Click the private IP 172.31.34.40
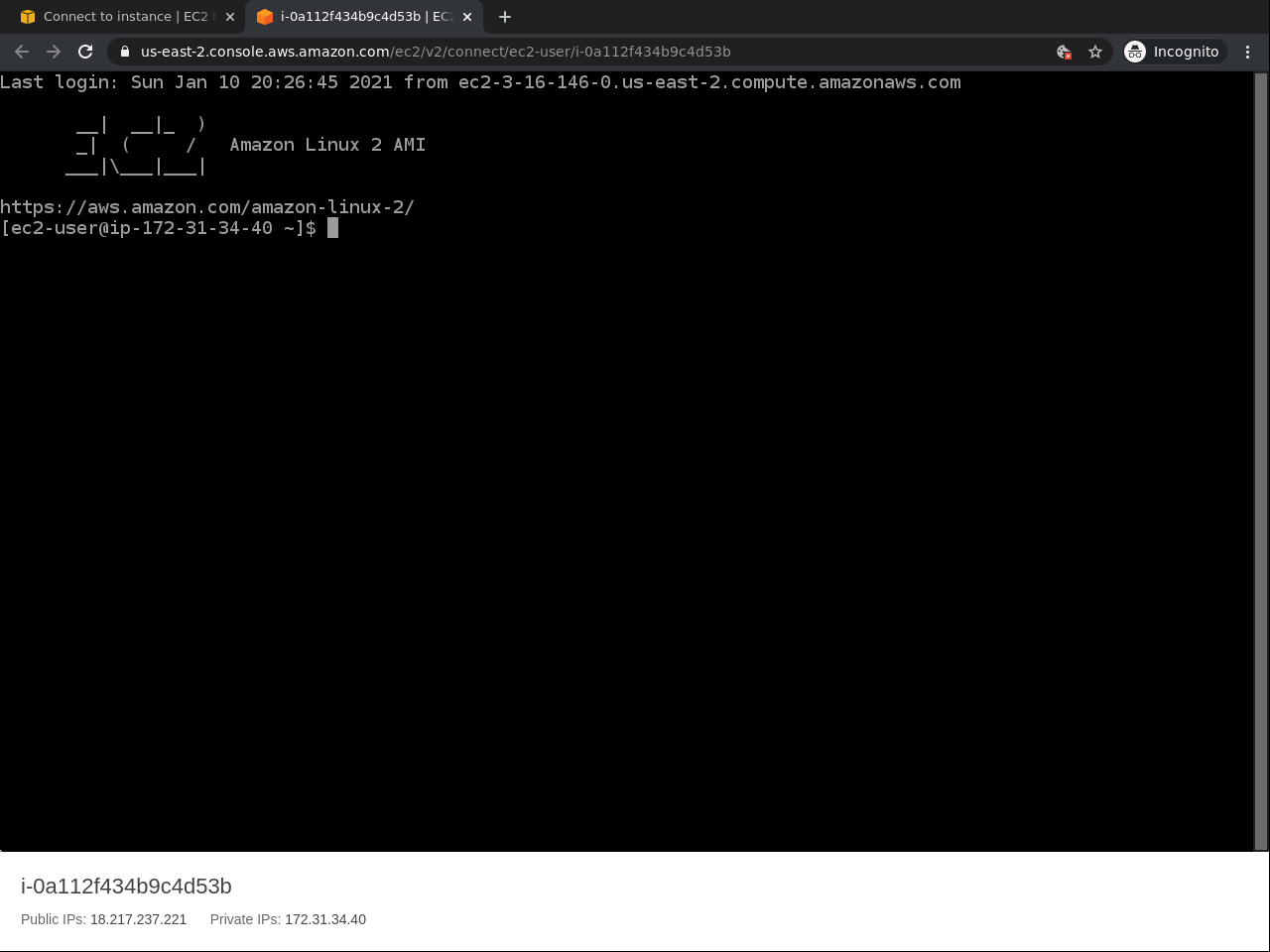 (325, 919)
